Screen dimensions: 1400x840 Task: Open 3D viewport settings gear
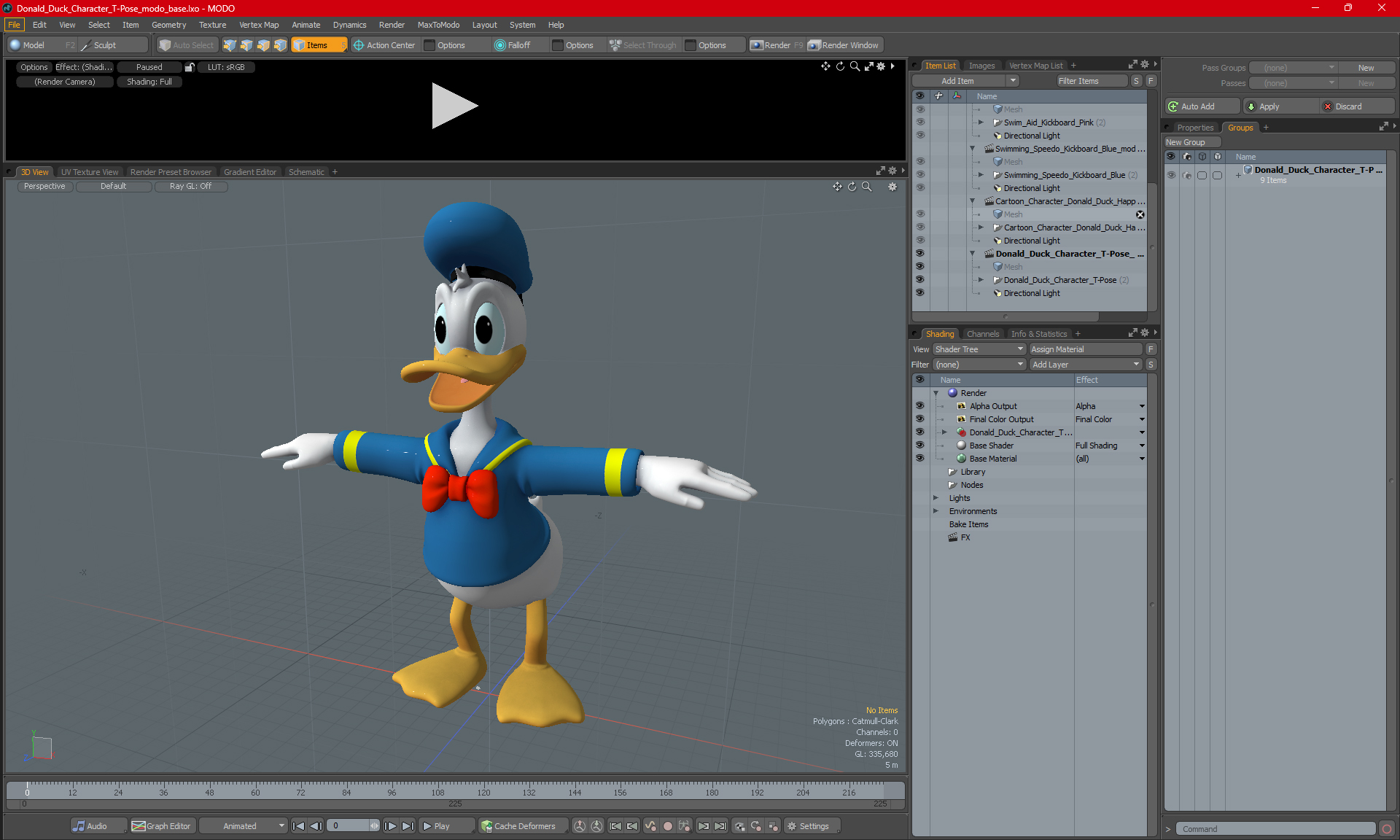pos(892,187)
